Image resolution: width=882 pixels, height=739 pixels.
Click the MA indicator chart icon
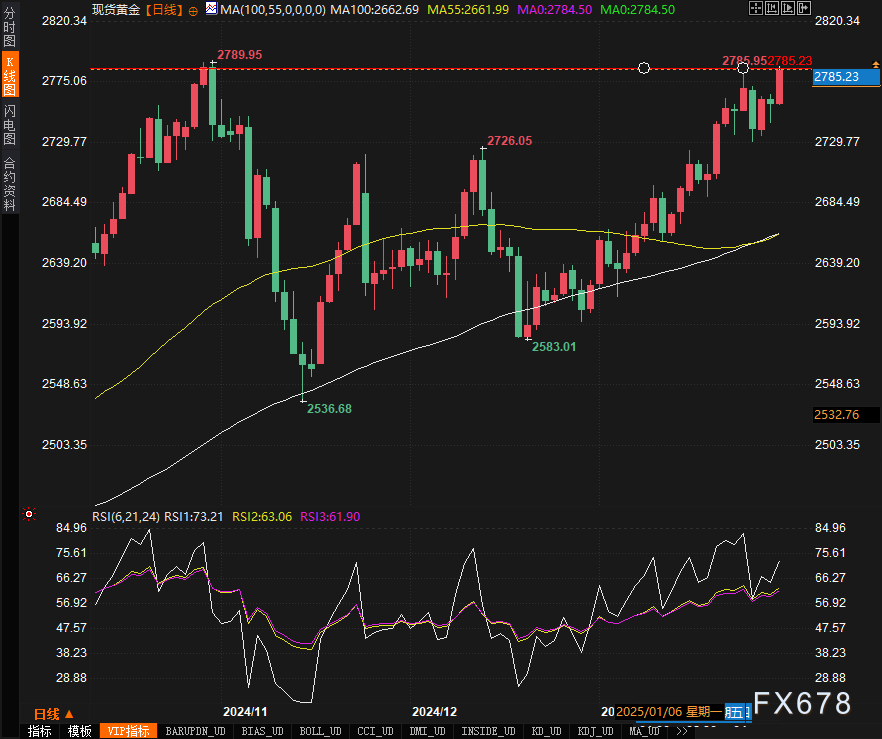pos(211,9)
